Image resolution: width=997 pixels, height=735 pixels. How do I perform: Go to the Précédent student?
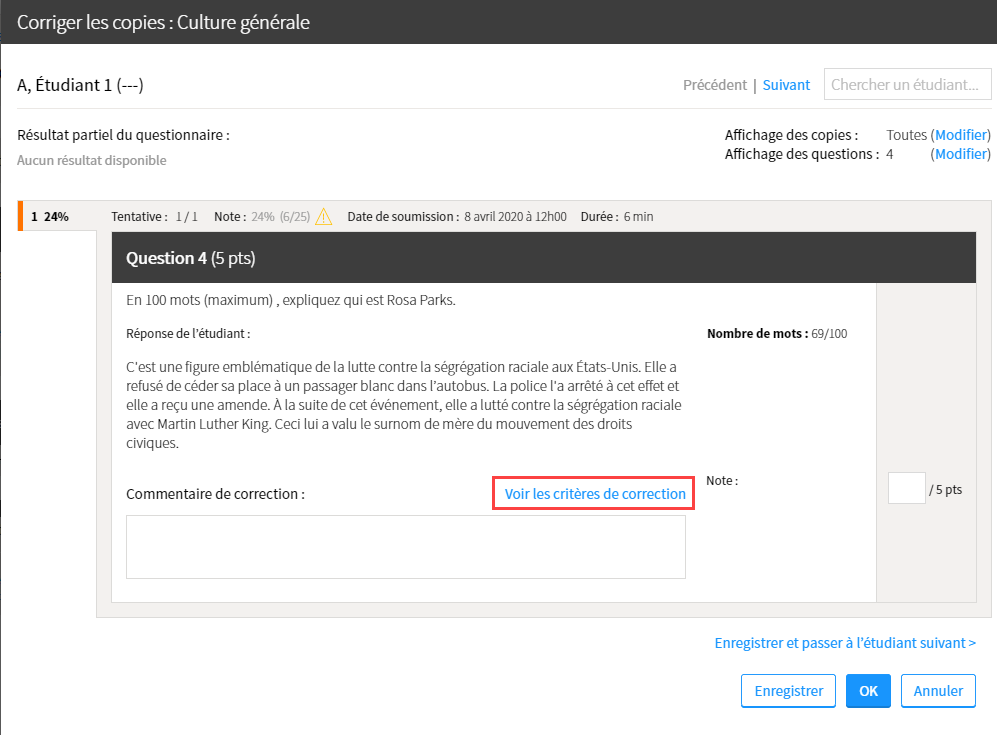click(715, 85)
